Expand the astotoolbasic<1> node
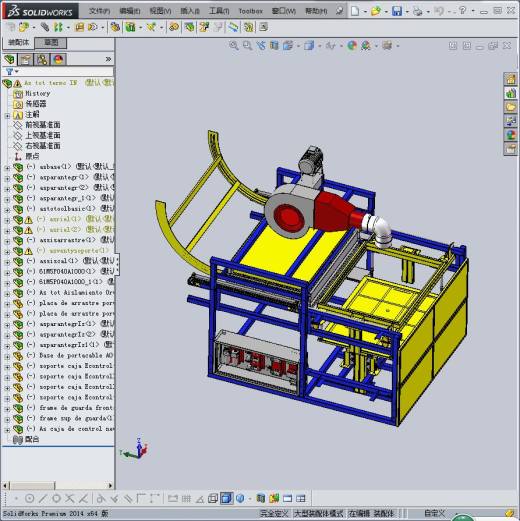Image resolution: width=520 pixels, height=521 pixels. [x=7, y=209]
